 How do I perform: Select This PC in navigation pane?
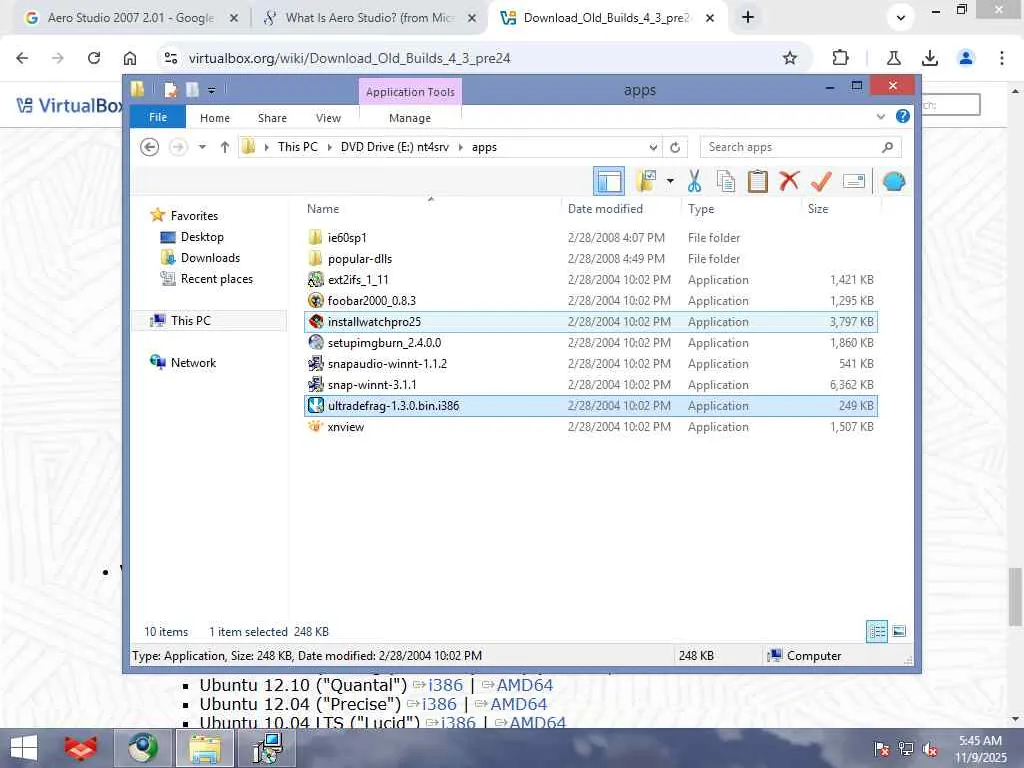pyautogui.click(x=210, y=321)
